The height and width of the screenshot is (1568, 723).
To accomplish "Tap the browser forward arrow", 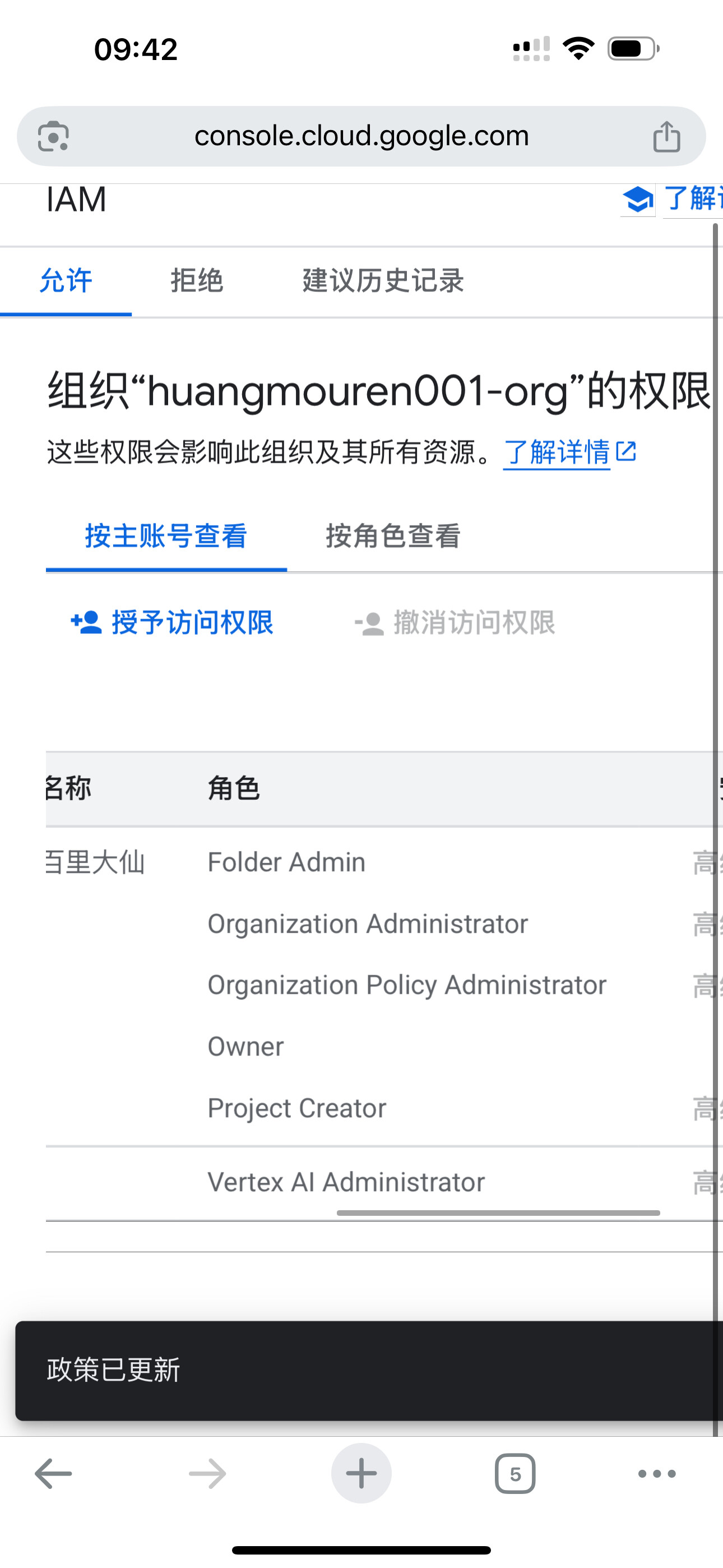I will [207, 1474].
